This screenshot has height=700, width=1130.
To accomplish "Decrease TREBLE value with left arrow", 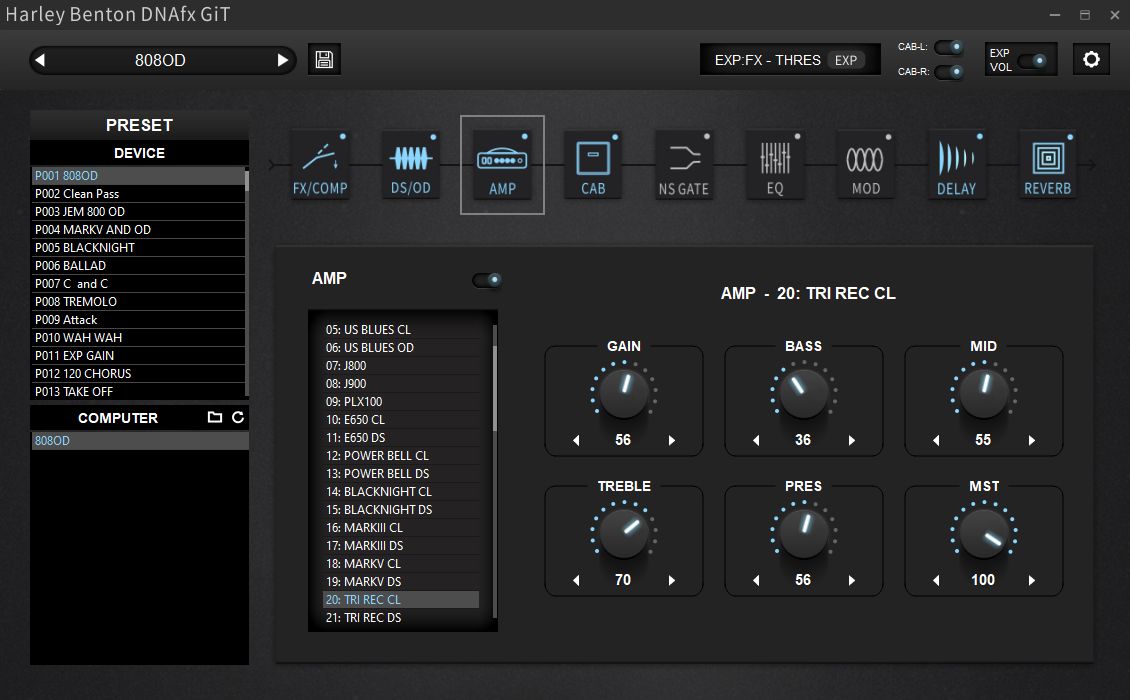I will (576, 580).
